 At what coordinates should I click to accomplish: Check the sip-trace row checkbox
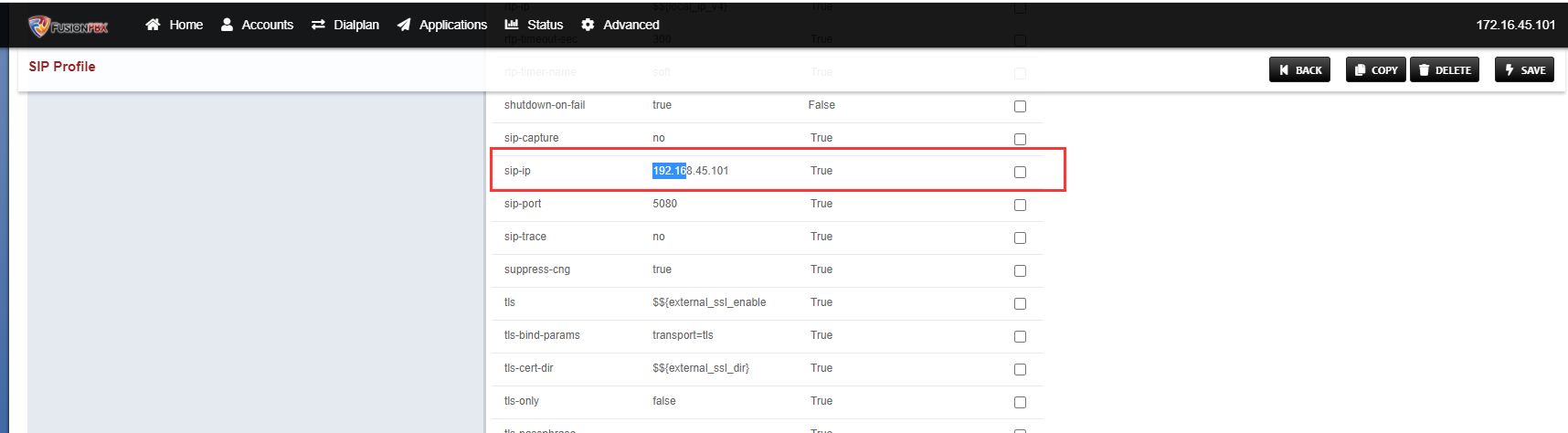[x=1020, y=238]
